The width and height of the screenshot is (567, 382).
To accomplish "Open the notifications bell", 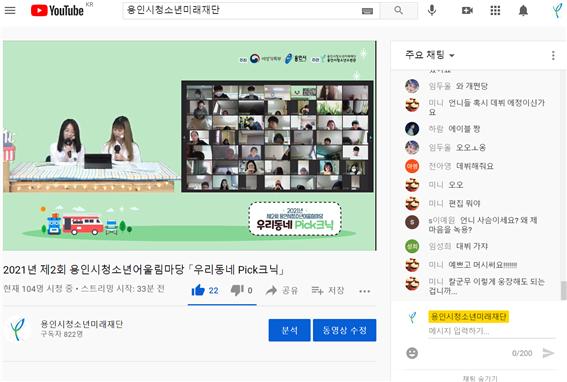I will (x=523, y=10).
